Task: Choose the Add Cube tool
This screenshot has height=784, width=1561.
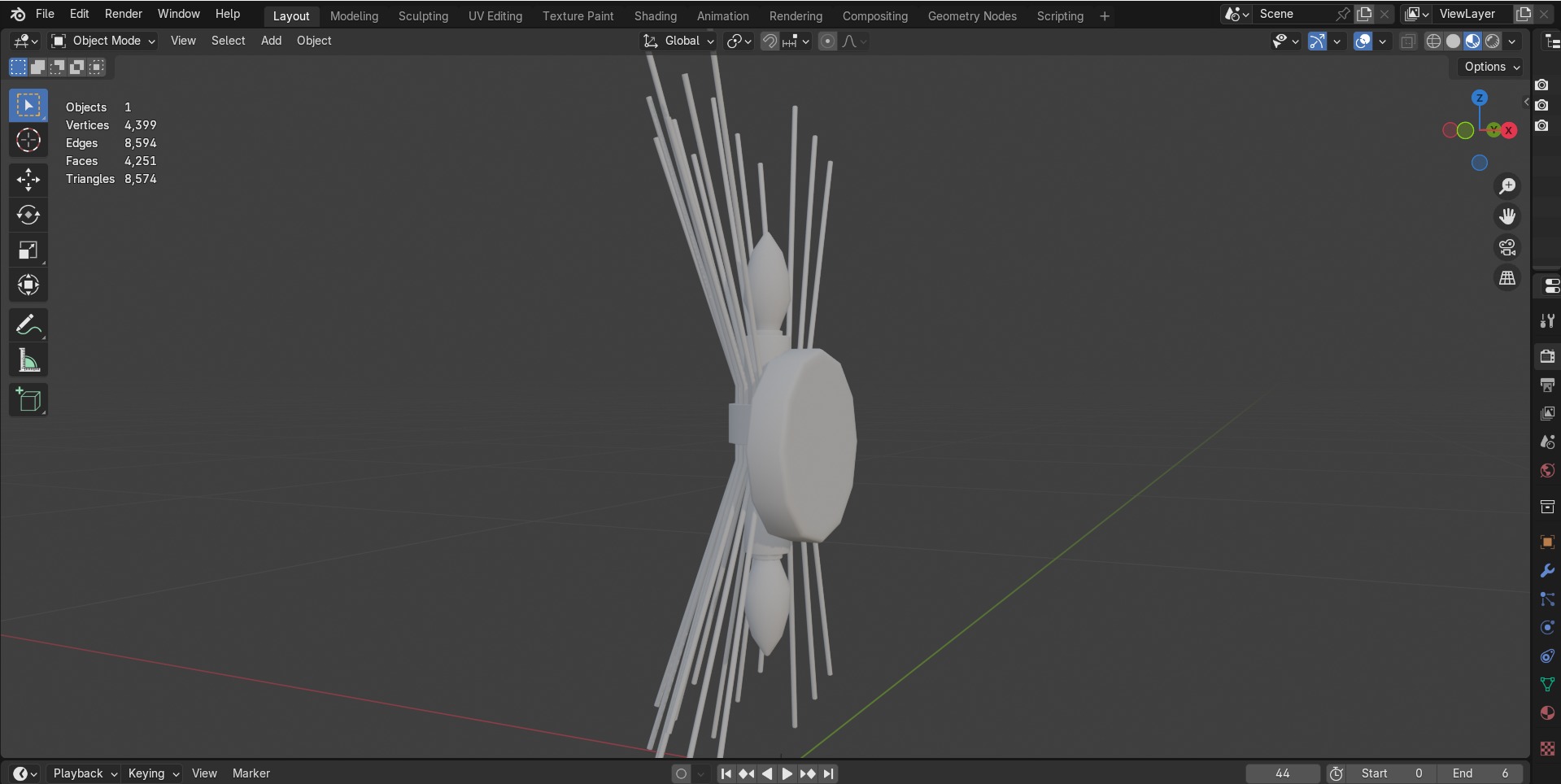Action: [28, 400]
